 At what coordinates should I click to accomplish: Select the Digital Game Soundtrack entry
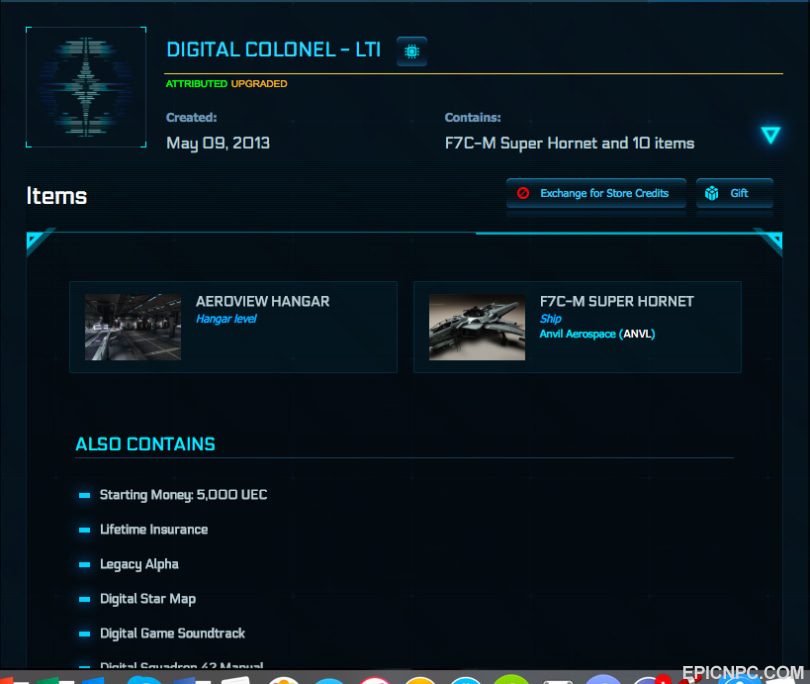click(x=173, y=633)
